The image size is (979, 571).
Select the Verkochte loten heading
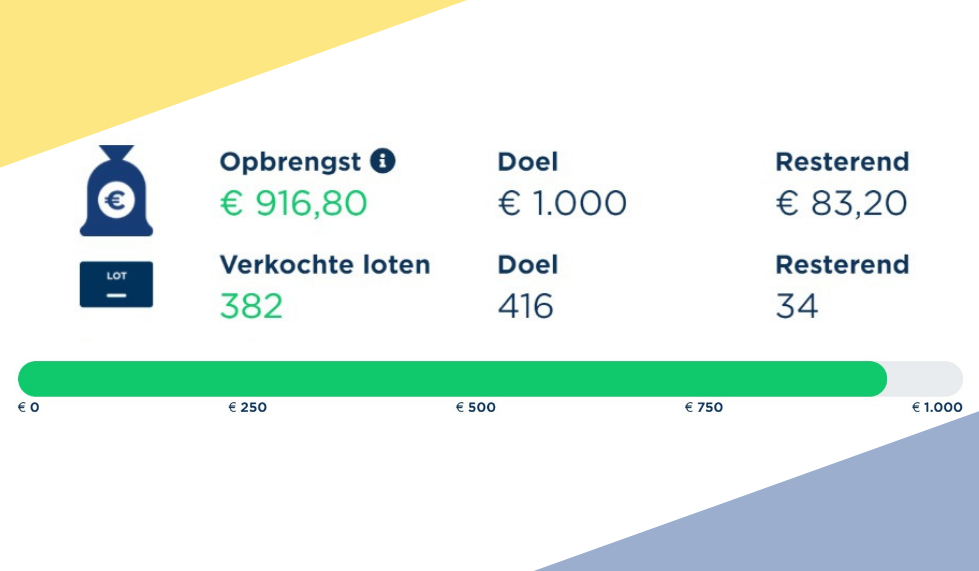point(325,265)
